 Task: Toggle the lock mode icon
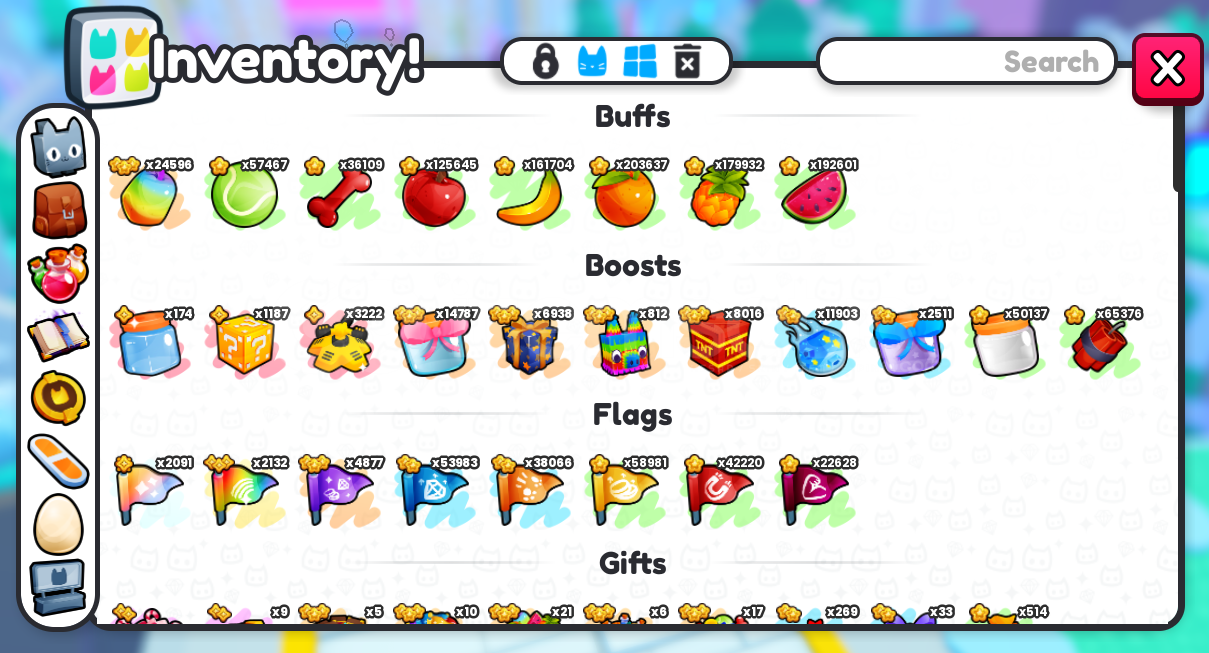545,61
